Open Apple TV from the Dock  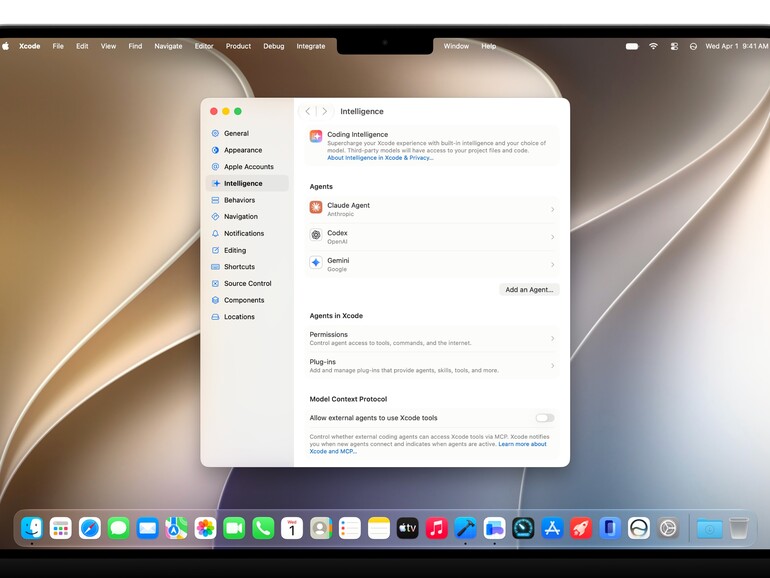408,528
